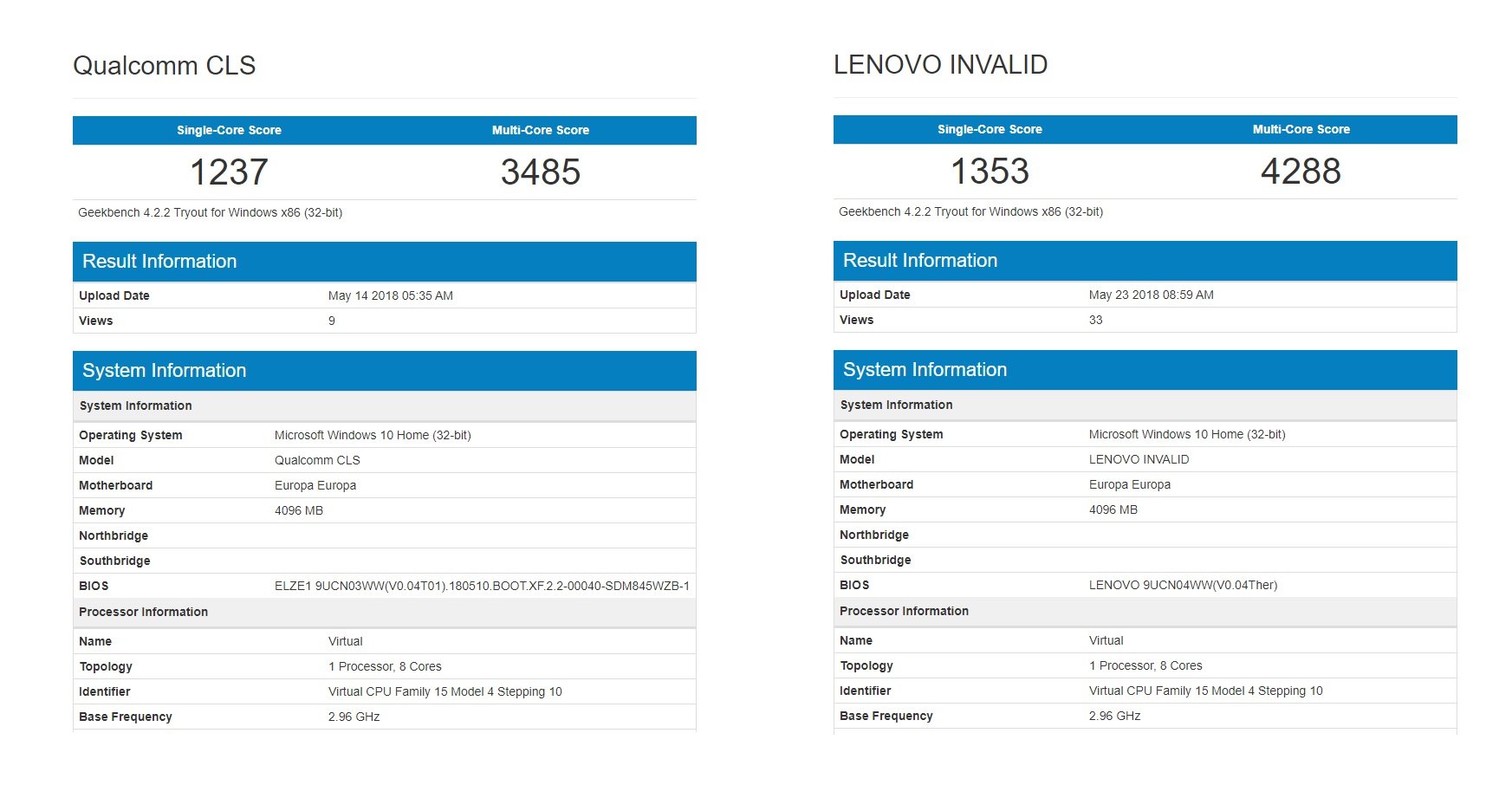Click Geekbench 4.2.2 Tryout text under Qualcomm scores
1512x798 pixels.
(x=210, y=212)
